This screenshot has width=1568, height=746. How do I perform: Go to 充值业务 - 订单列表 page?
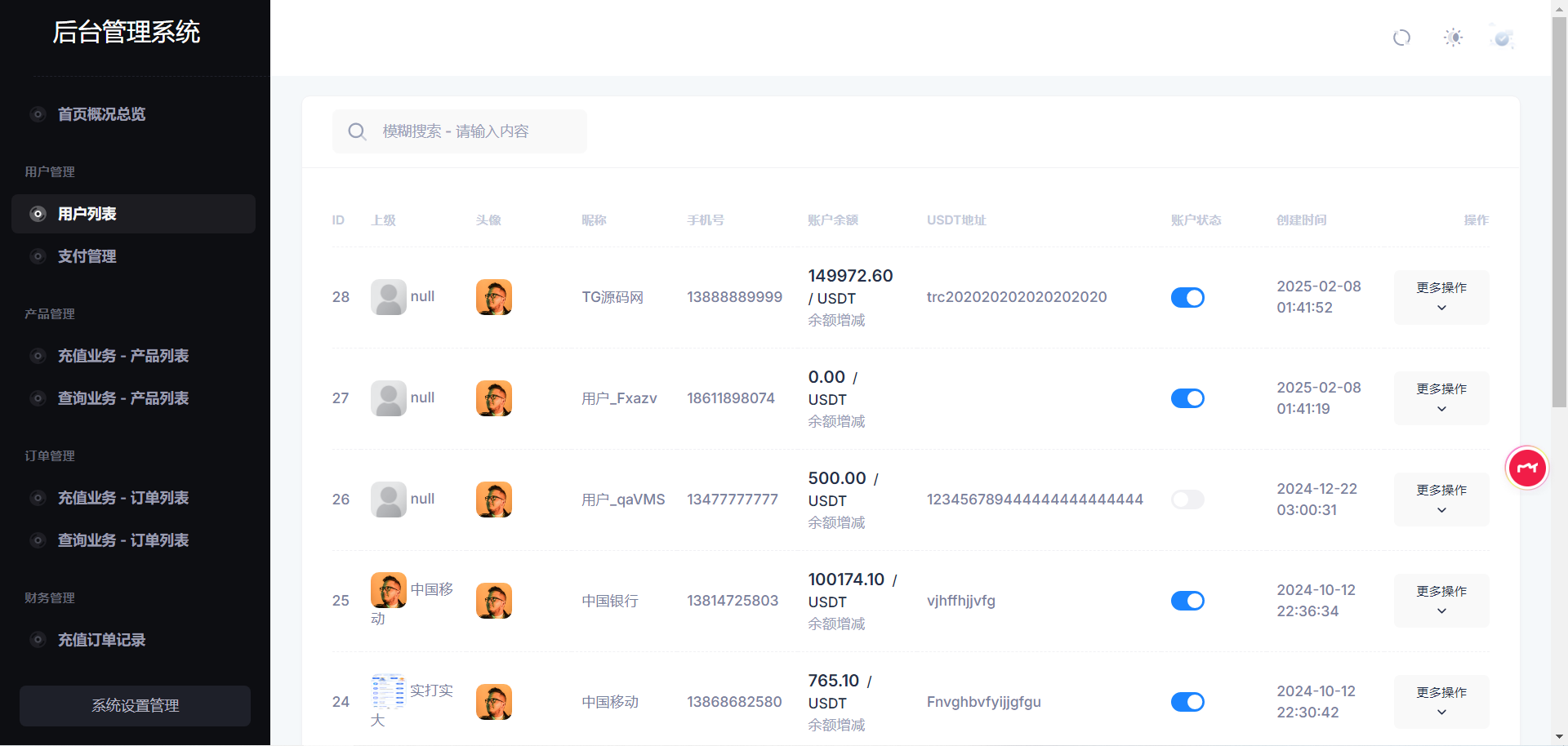[x=122, y=498]
